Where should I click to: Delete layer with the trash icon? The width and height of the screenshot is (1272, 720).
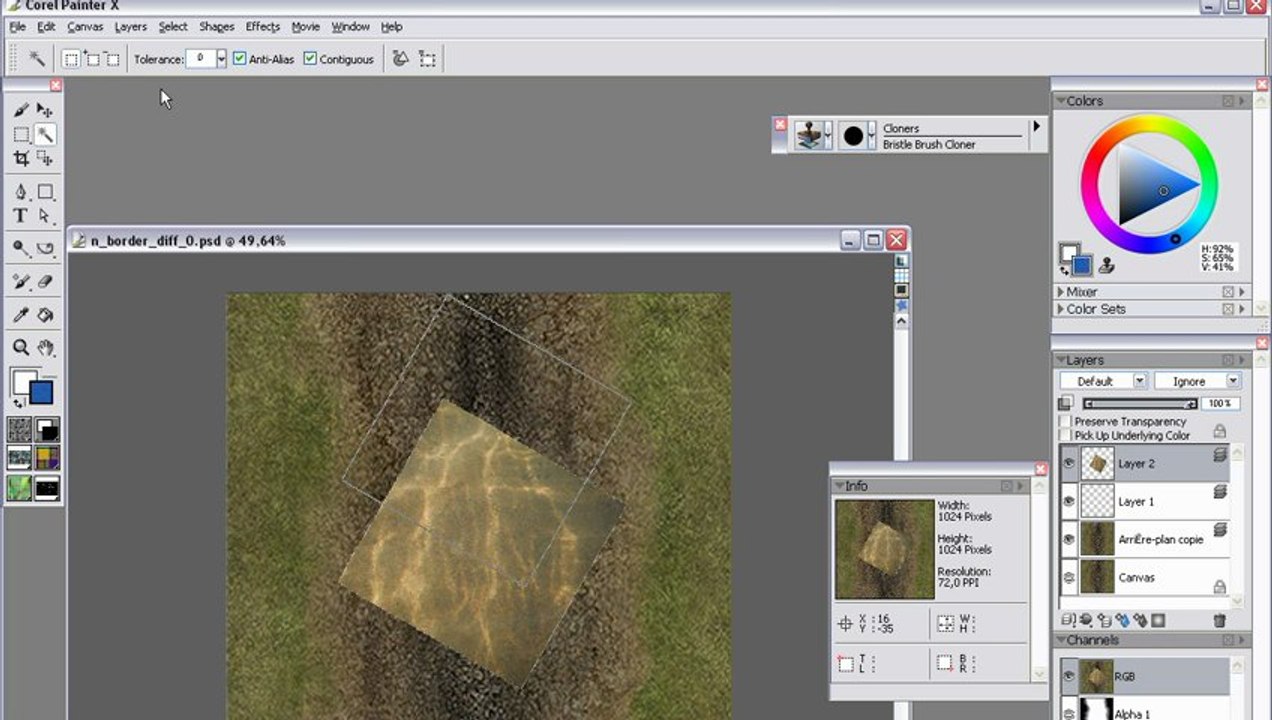(1219, 621)
